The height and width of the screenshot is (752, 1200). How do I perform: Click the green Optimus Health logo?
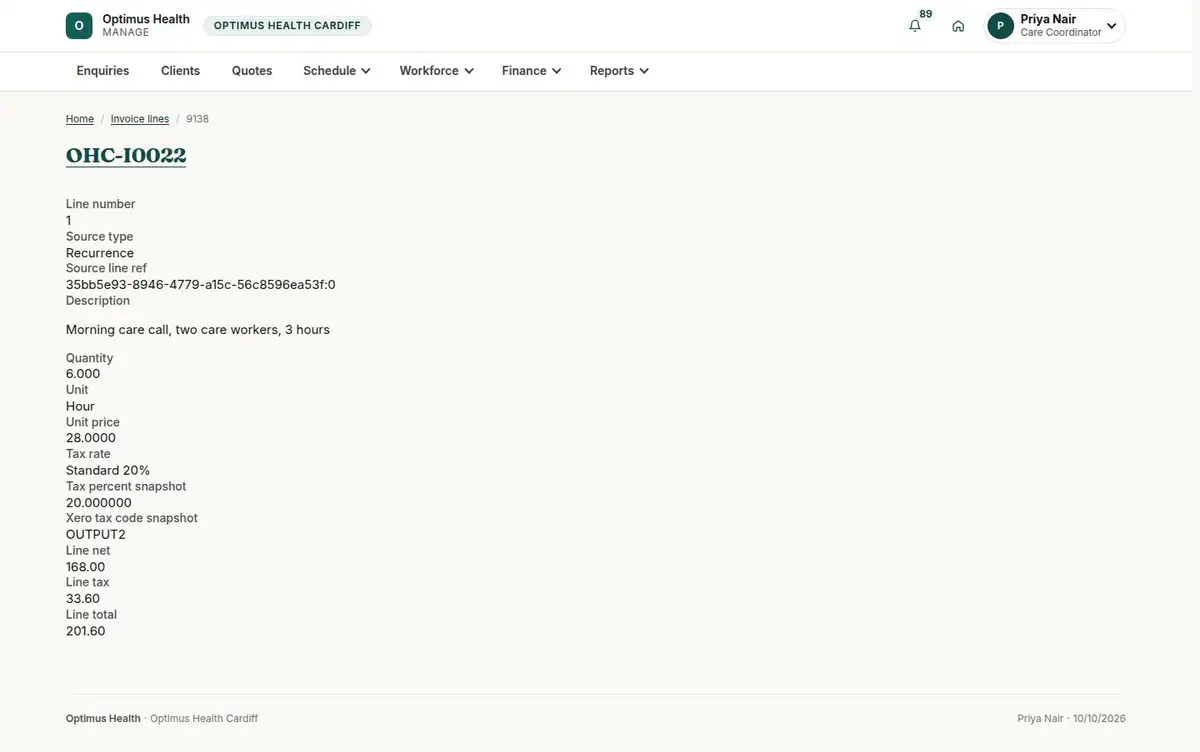pyautogui.click(x=79, y=26)
